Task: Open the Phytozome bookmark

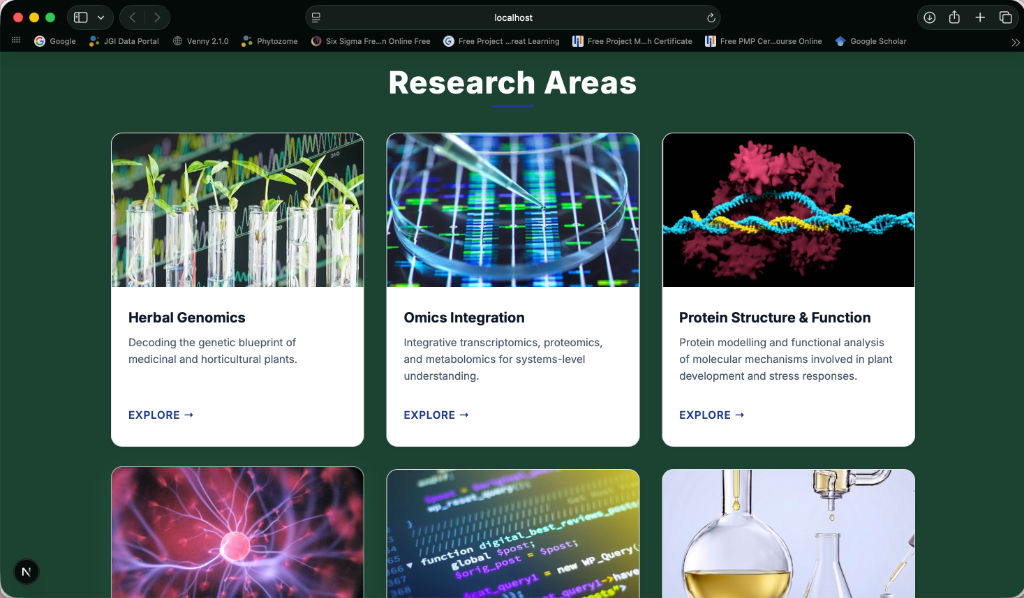Action: pos(270,41)
